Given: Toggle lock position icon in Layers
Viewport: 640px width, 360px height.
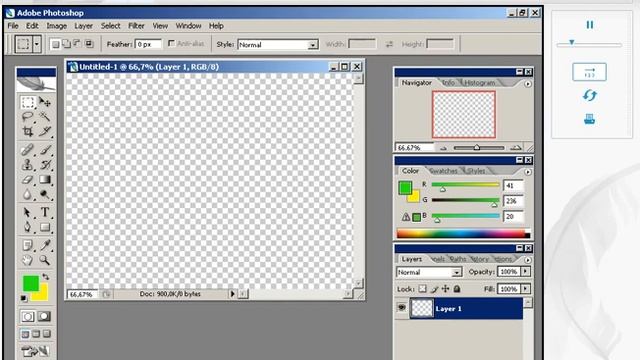Looking at the screenshot, I should 445,289.
